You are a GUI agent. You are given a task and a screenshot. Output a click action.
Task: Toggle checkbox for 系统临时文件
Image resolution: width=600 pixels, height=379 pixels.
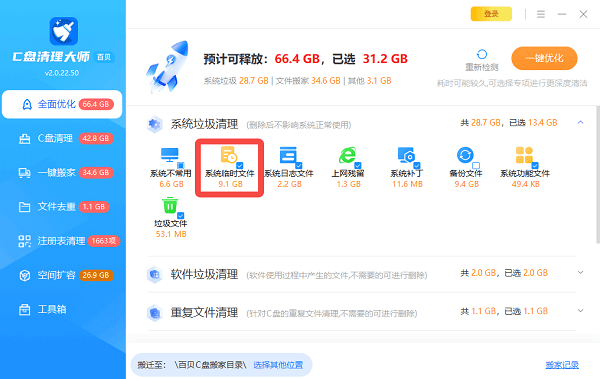pos(240,165)
